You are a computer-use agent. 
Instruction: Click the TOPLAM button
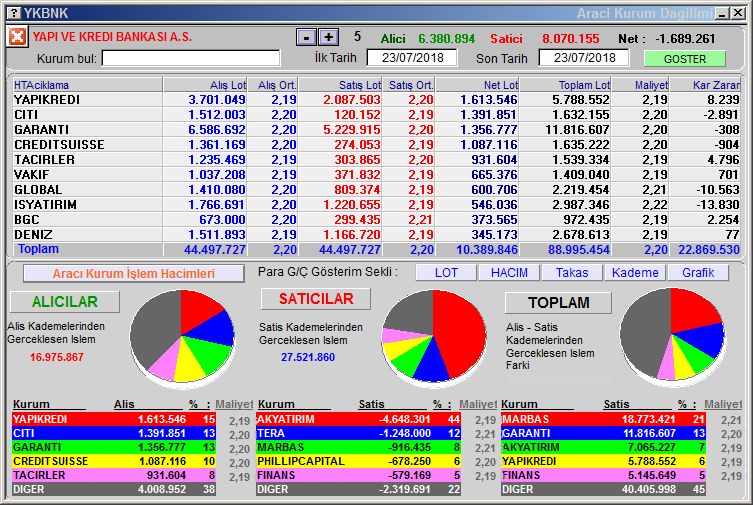click(559, 303)
